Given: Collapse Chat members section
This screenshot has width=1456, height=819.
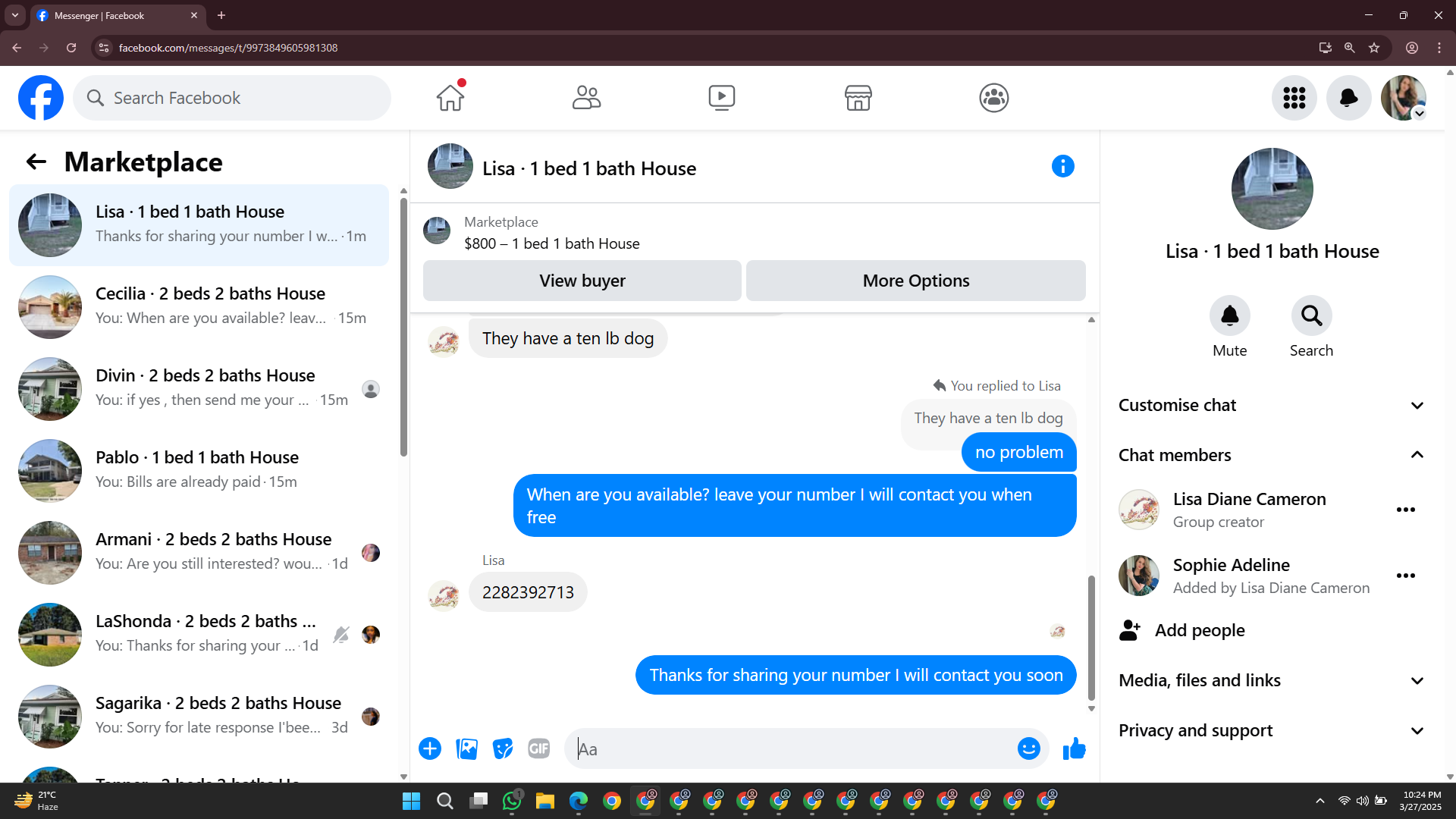Looking at the screenshot, I should [1272, 455].
